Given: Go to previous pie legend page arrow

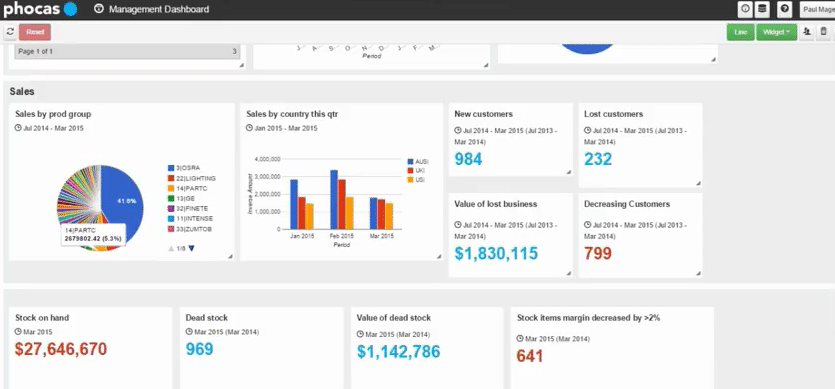Looking at the screenshot, I should pos(171,248).
